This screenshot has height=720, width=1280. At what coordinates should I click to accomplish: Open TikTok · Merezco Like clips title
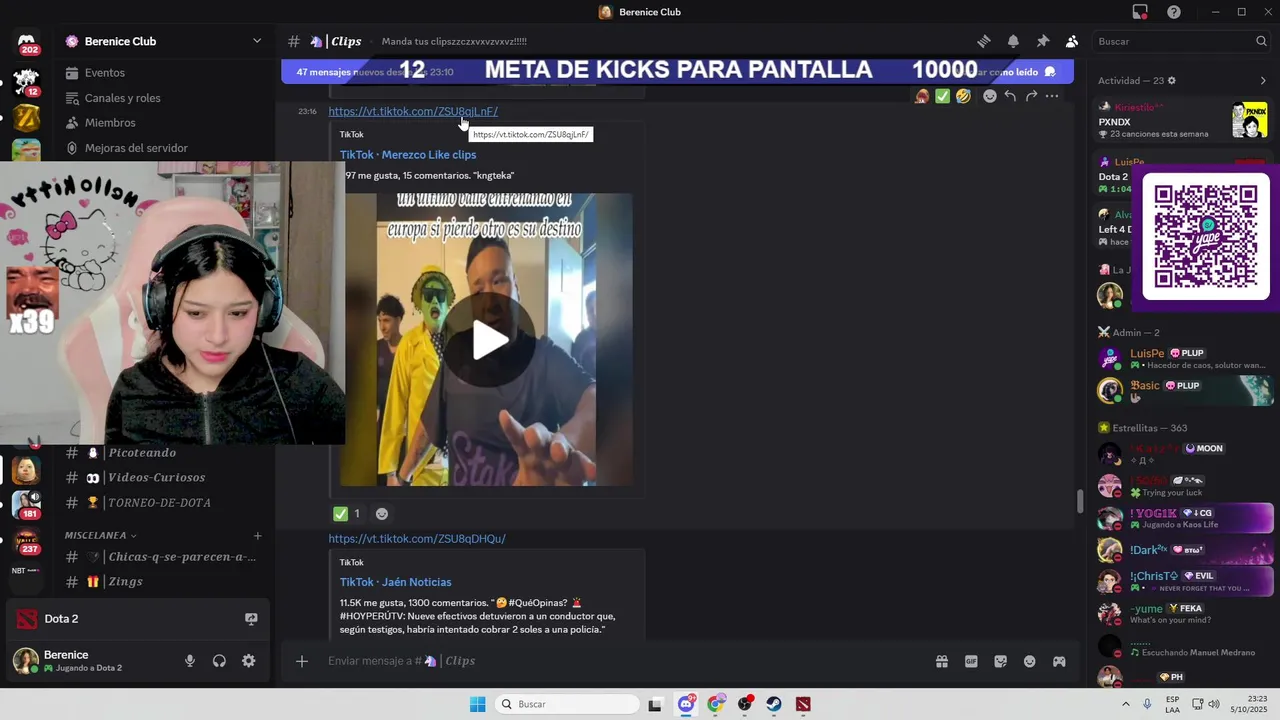(x=408, y=155)
